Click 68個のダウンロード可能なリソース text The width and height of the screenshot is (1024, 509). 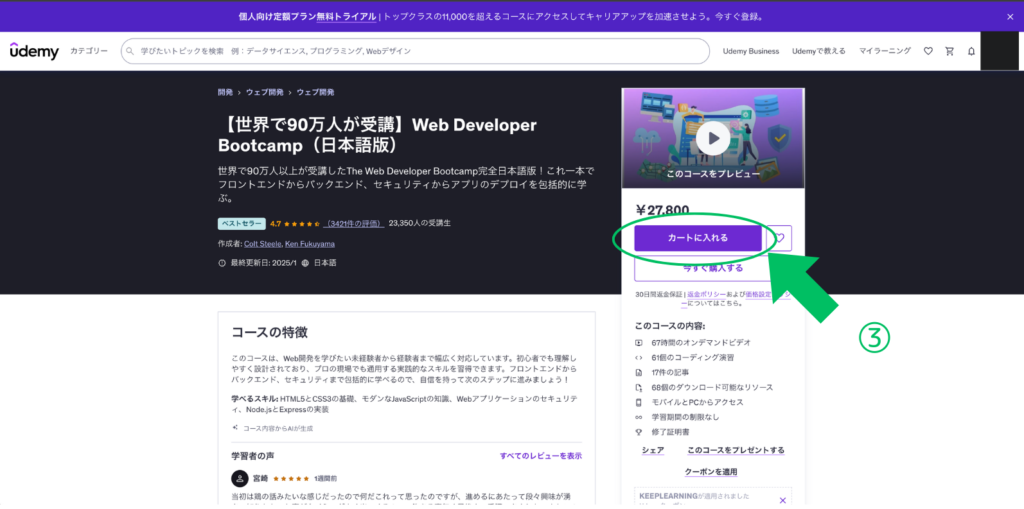[x=712, y=387]
